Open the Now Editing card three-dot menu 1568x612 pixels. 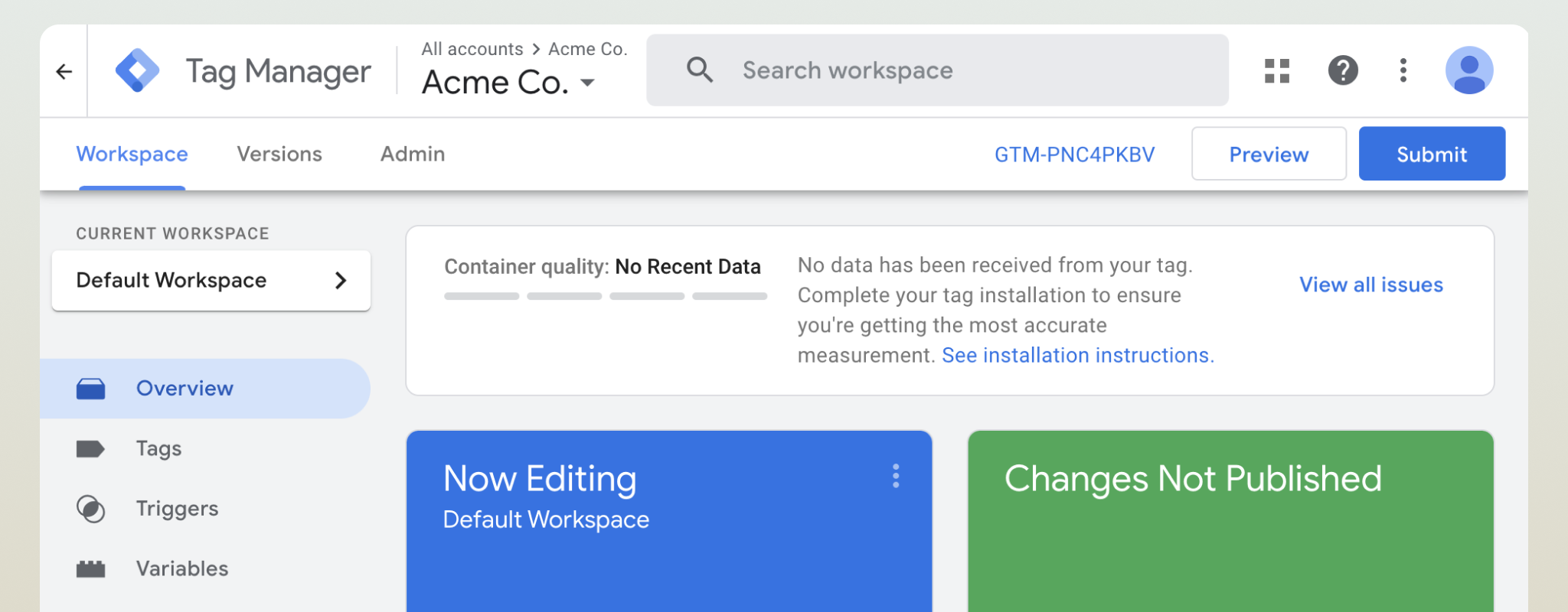click(x=895, y=476)
